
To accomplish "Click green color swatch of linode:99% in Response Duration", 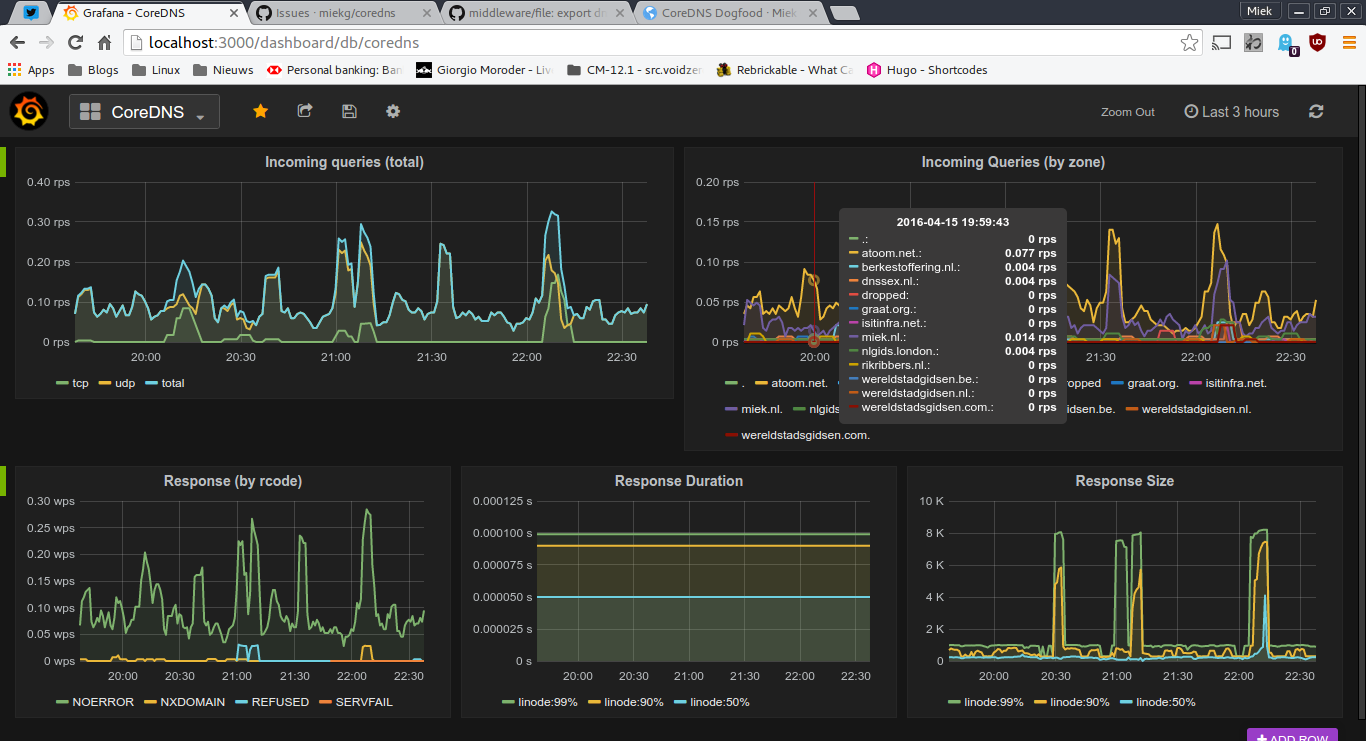I will tap(508, 702).
